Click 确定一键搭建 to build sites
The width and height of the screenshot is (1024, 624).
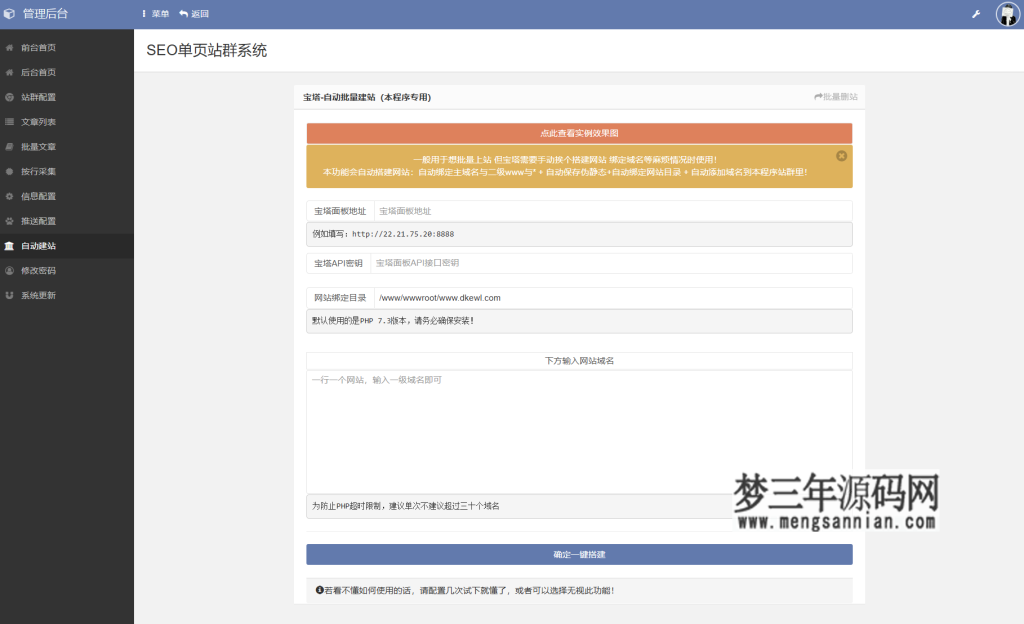tap(578, 554)
